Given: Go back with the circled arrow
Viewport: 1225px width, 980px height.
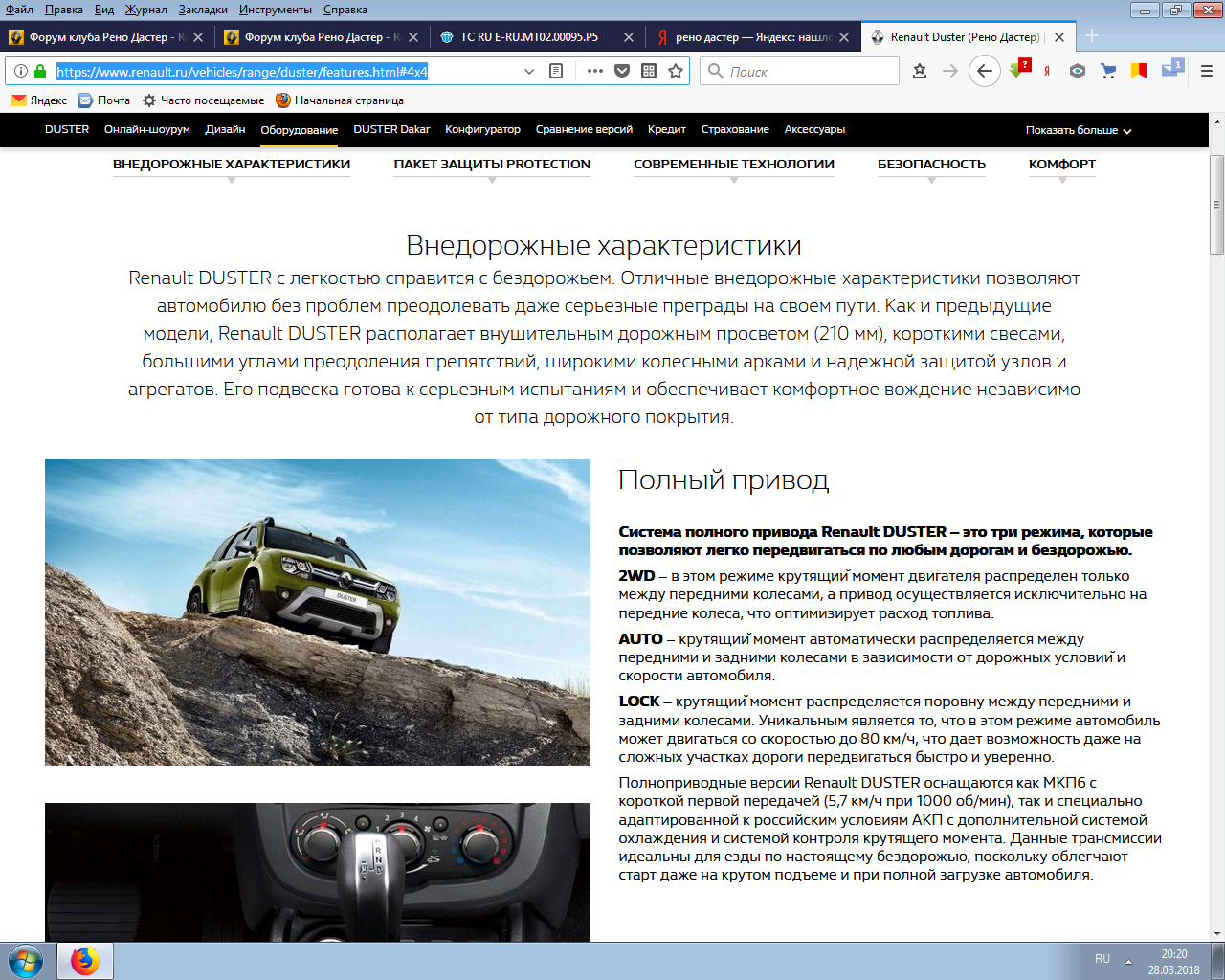Looking at the screenshot, I should pos(985,71).
